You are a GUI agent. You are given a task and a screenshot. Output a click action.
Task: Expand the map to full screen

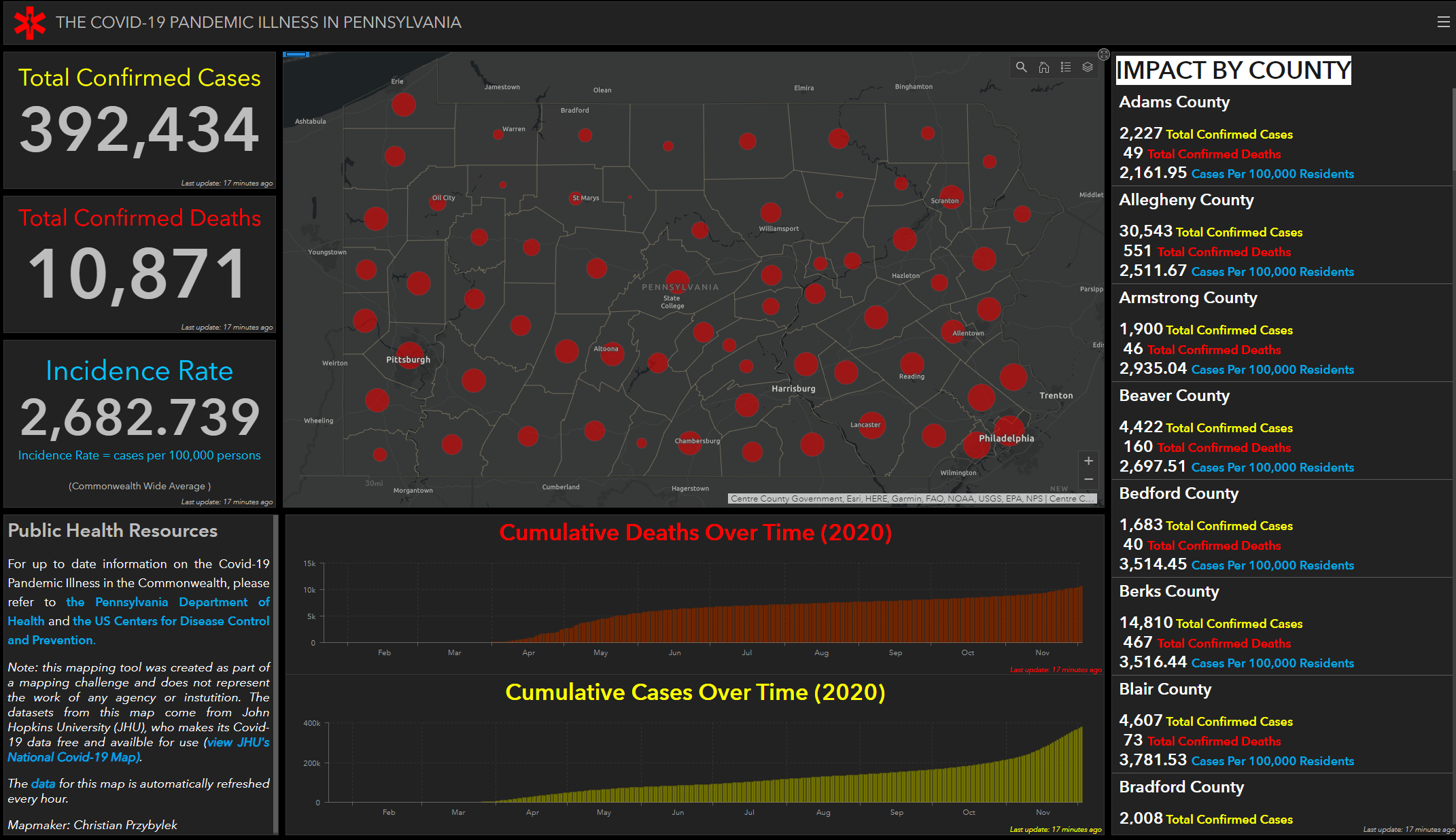click(1104, 54)
